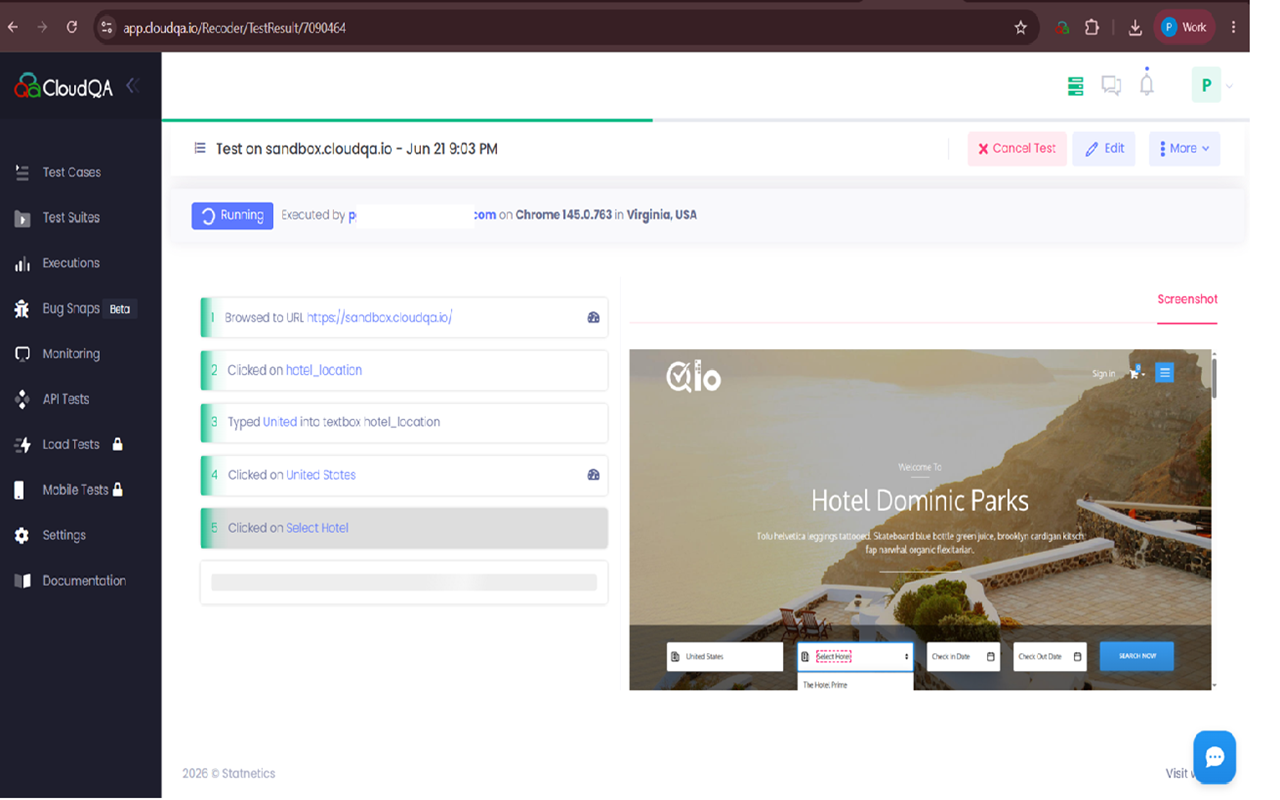
Task: Open the chat messages icon in the header
Action: [1111, 86]
